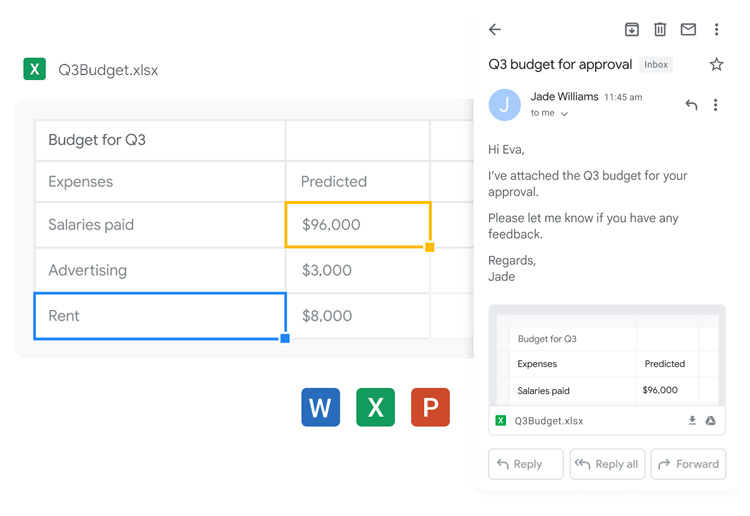Click the Q3Budget.xlsx spreadsheet title
Screen dimensions: 750x516
(x=108, y=70)
